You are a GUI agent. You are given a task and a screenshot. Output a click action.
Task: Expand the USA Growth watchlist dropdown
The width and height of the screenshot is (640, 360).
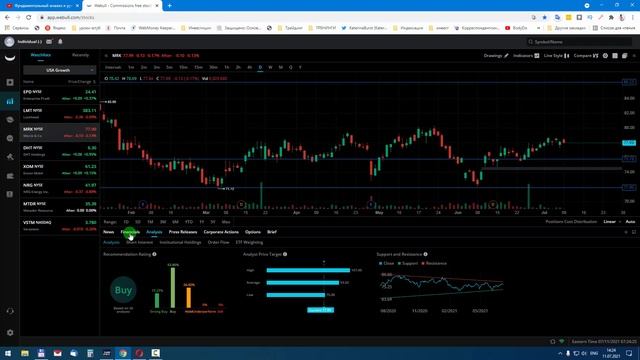pyautogui.click(x=59, y=70)
